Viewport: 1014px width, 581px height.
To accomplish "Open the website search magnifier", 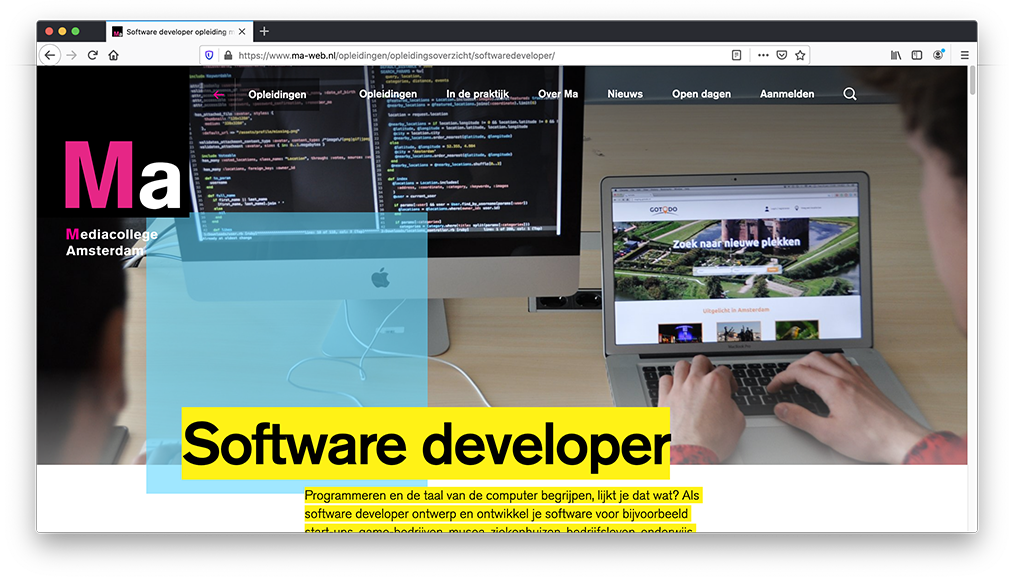I will (850, 94).
